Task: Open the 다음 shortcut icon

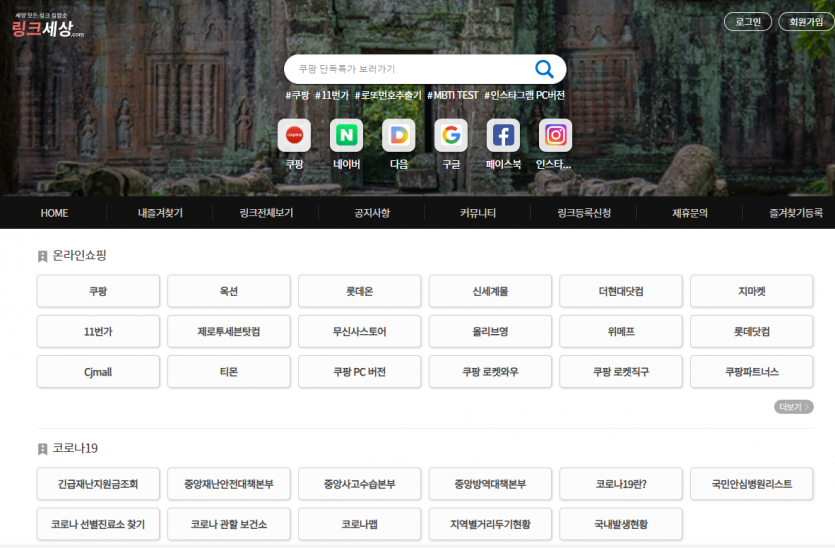Action: click(x=399, y=135)
